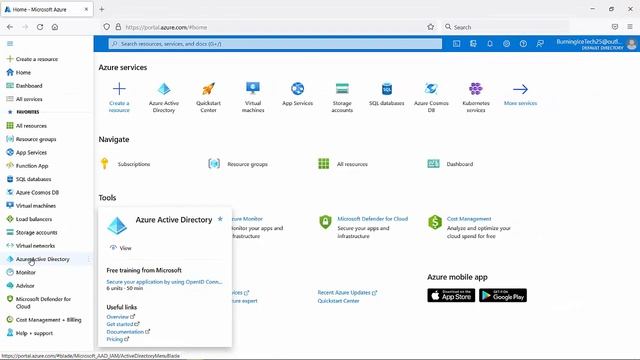Open All services in the sidebar
640x360 pixels.
[x=24, y=99]
